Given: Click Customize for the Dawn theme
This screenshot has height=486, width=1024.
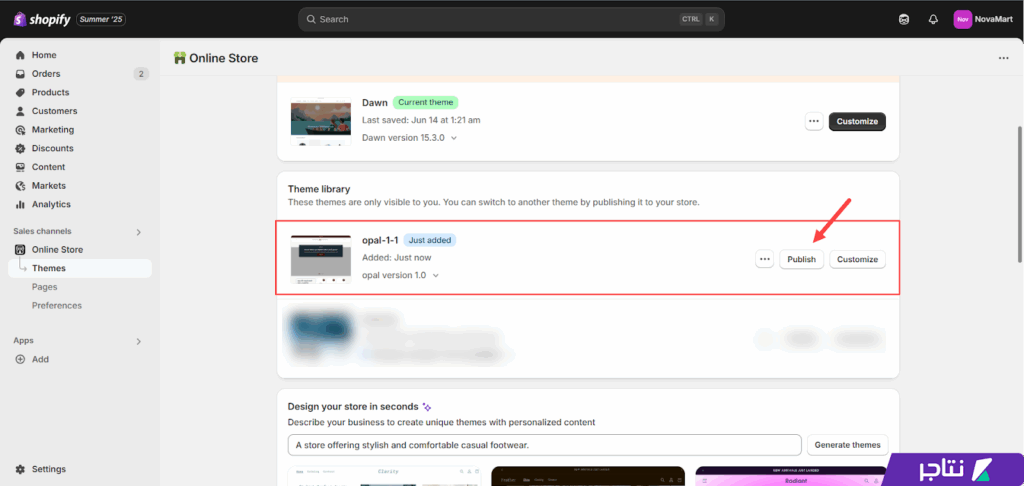Looking at the screenshot, I should coord(857,121).
